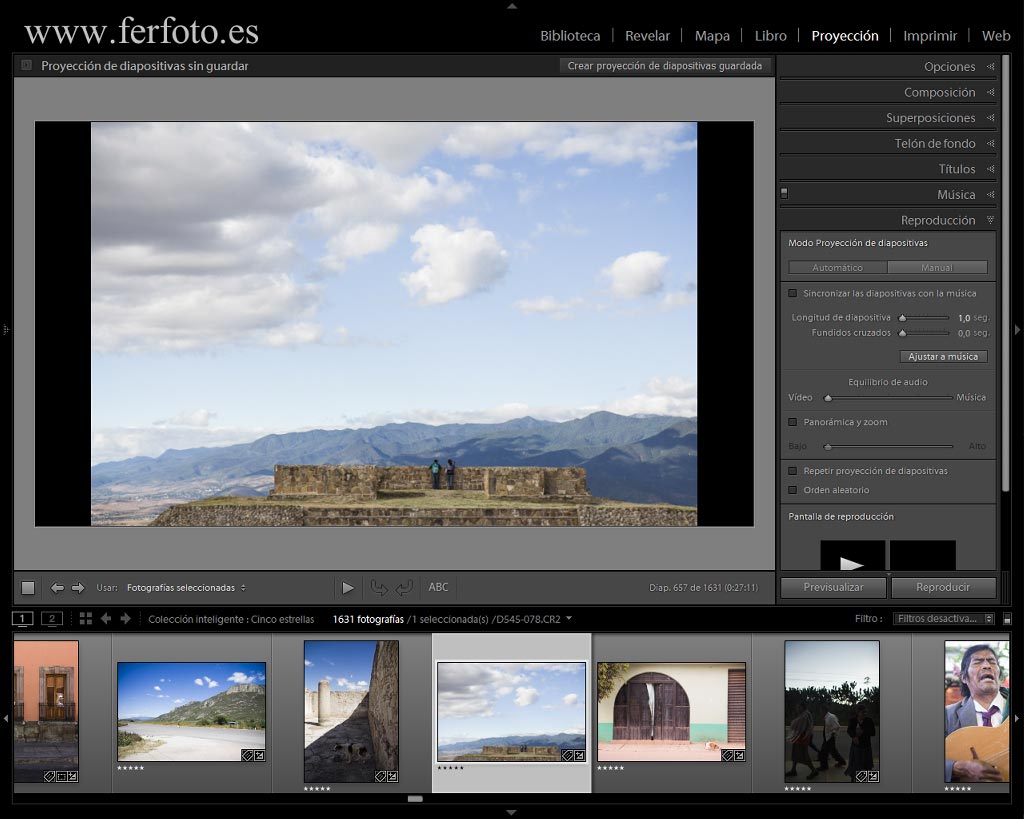The width and height of the screenshot is (1024, 819).
Task: Hide right panel side arrow
Action: pyautogui.click(x=1017, y=330)
